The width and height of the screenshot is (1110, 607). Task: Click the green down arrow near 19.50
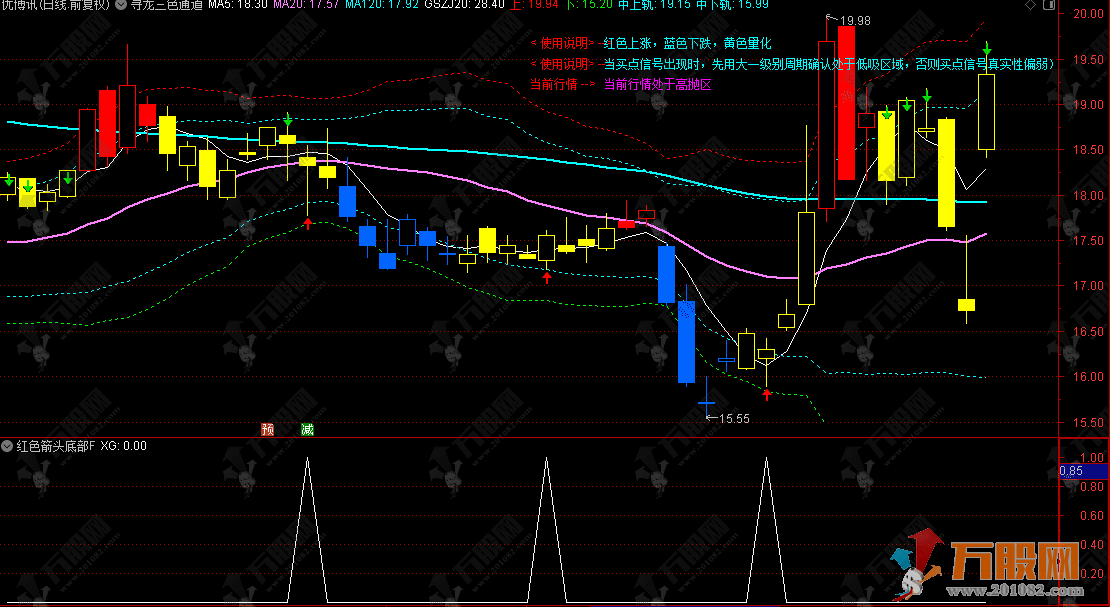(986, 50)
